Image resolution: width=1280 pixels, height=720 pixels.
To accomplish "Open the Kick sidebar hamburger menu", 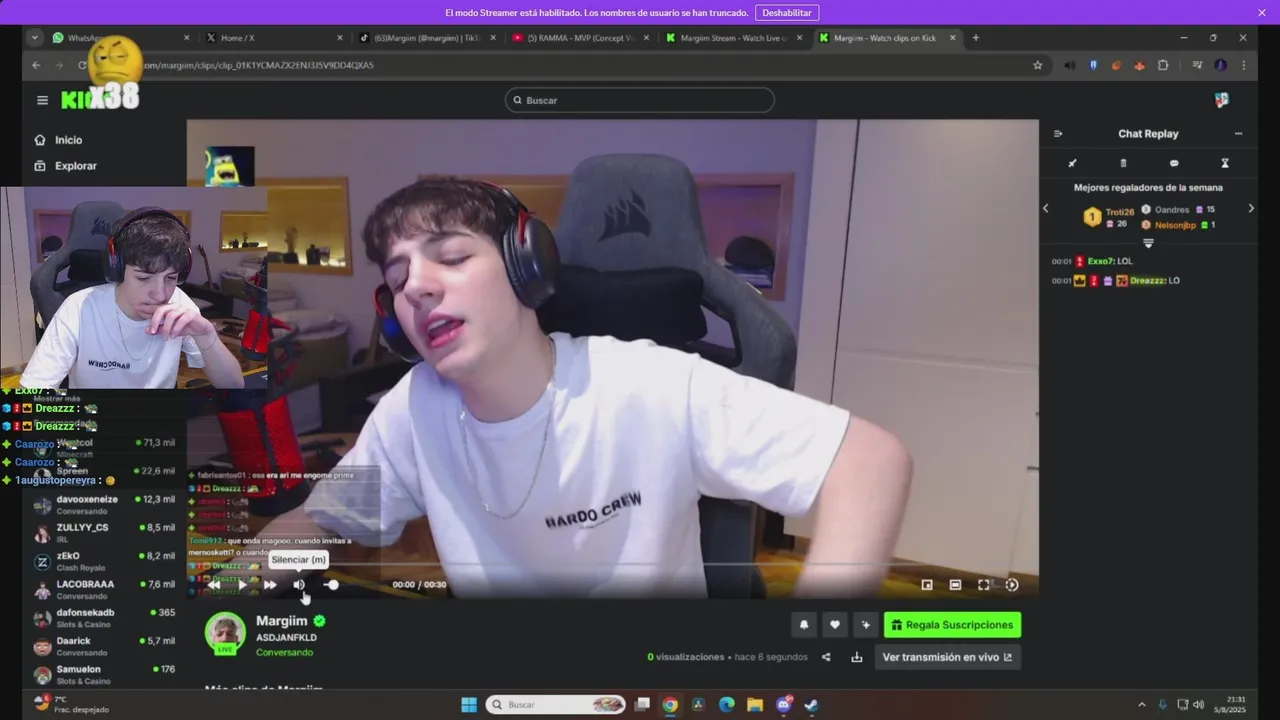I will [42, 100].
